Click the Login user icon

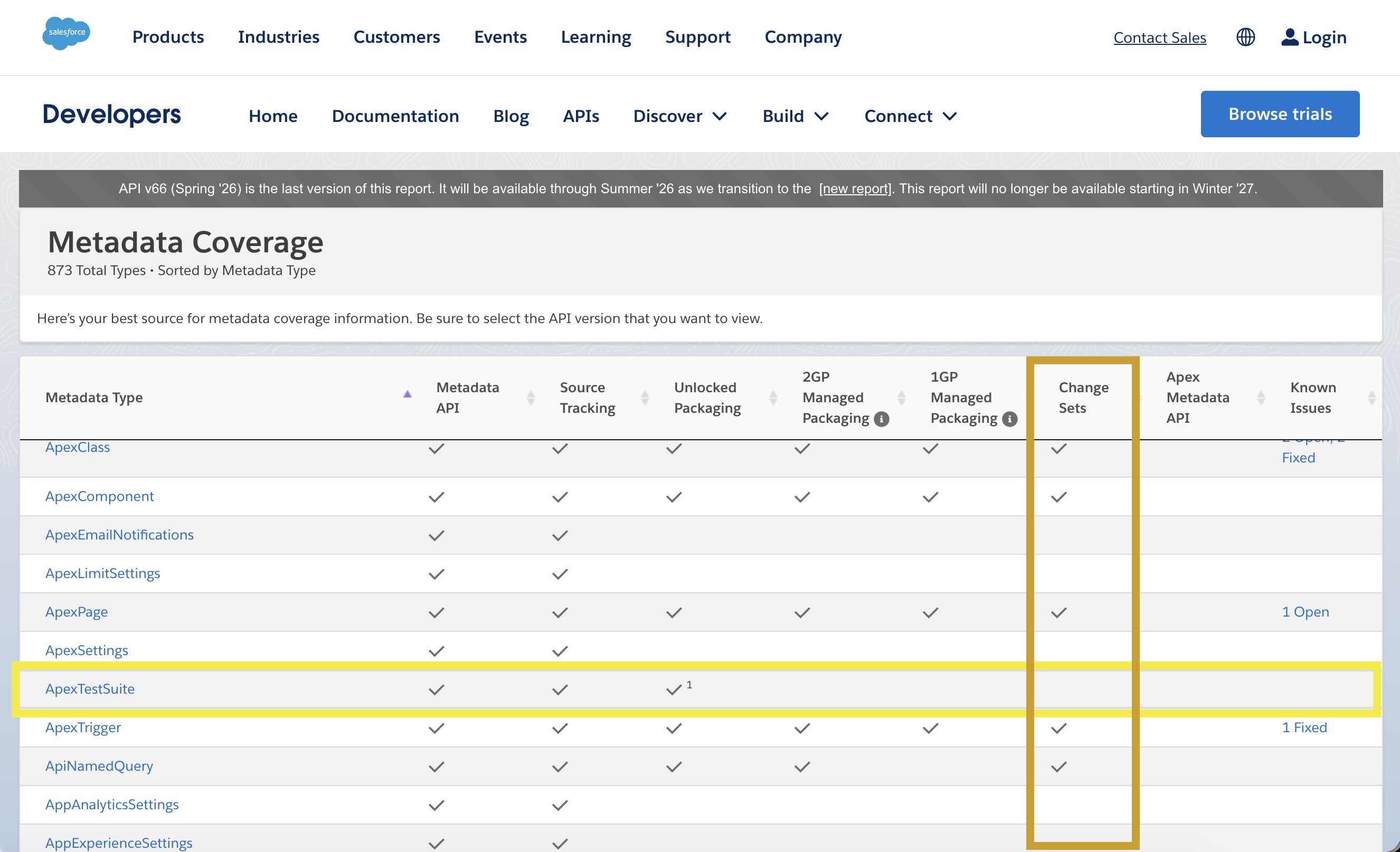click(1290, 37)
